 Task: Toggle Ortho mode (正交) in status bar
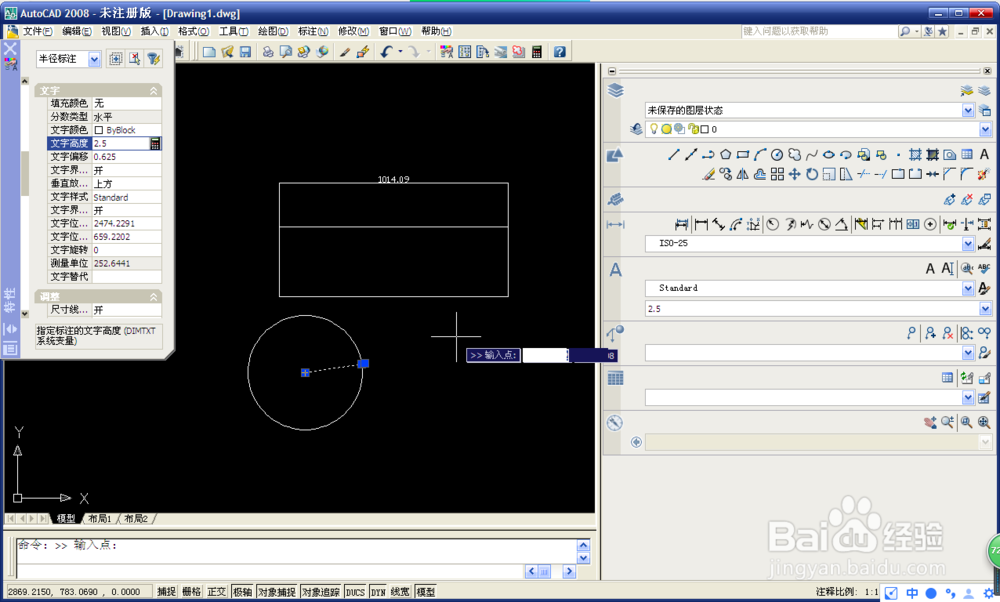pyautogui.click(x=217, y=592)
